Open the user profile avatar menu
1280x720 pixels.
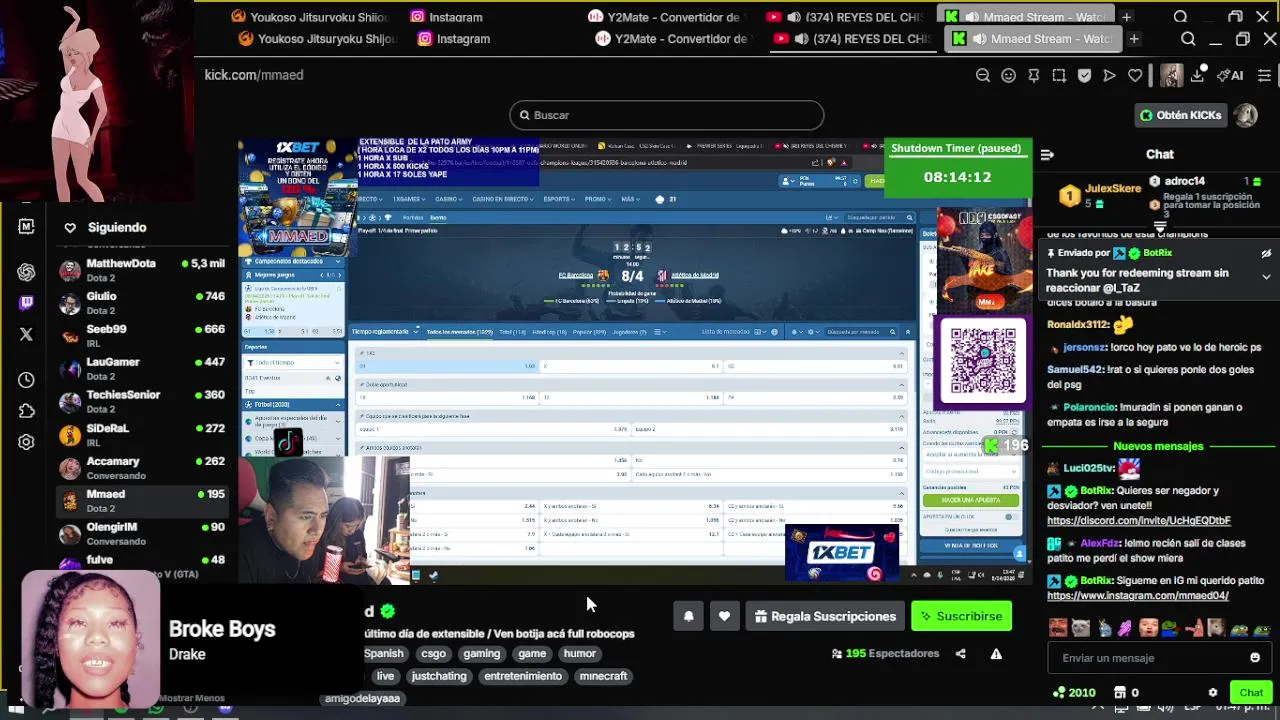point(1245,115)
